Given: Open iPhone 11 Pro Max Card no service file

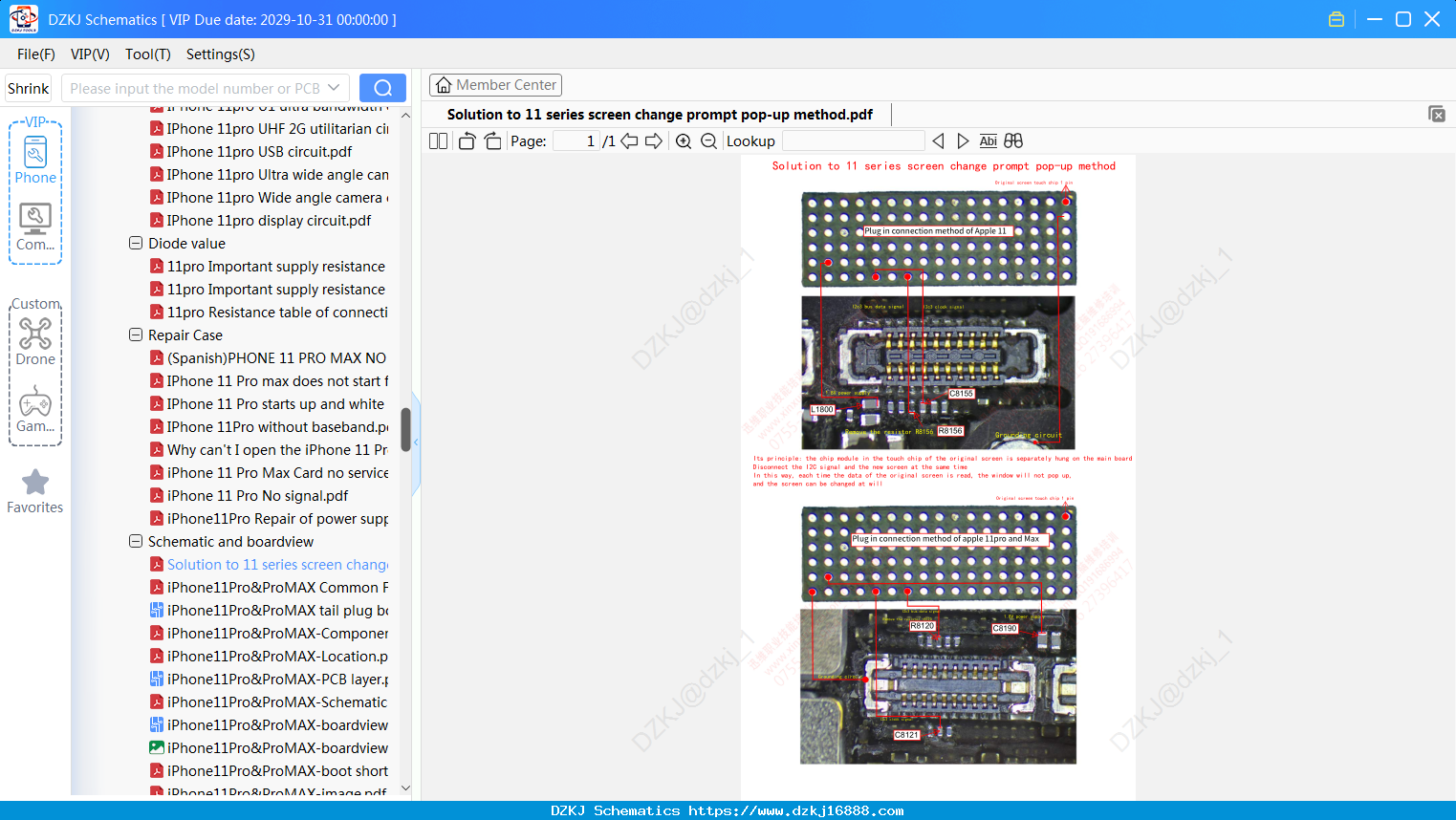Looking at the screenshot, I should click(277, 472).
